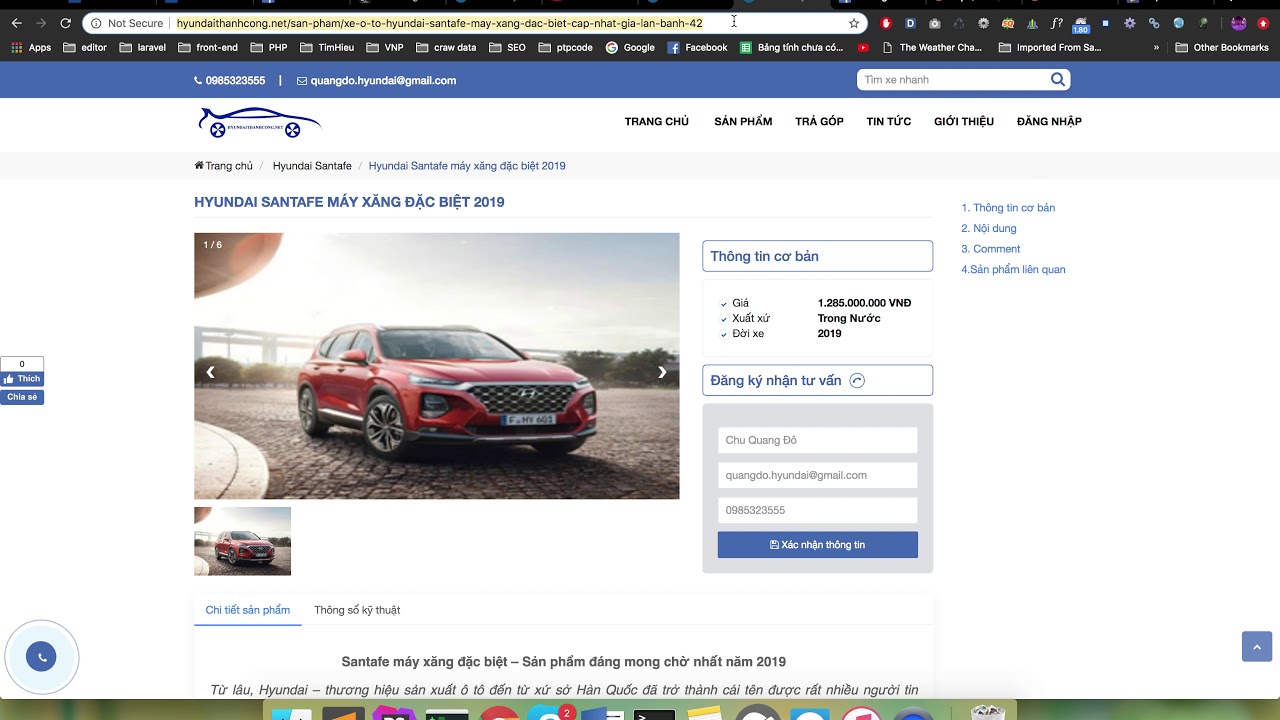Open The Weather Channel bookmark
Screen dimensions: 1280x720
click(932, 47)
